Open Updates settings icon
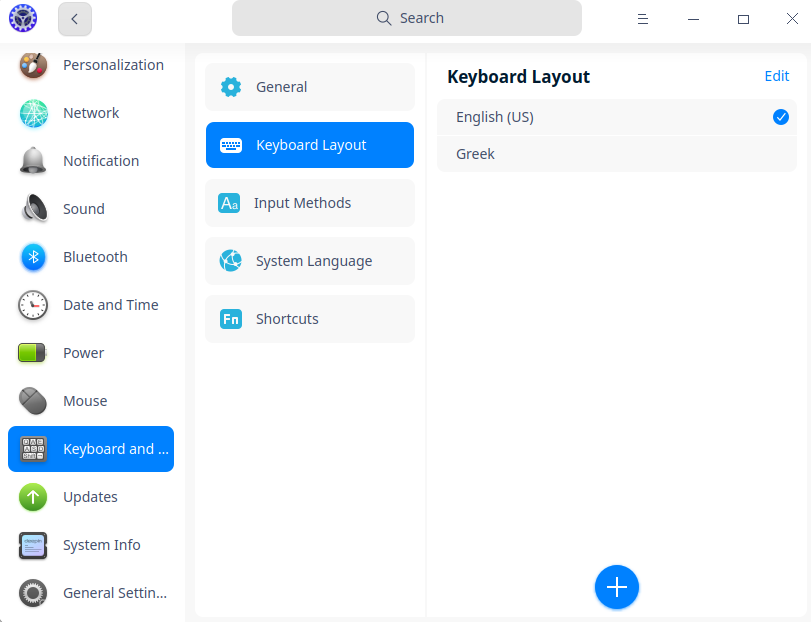Image resolution: width=811 pixels, height=622 pixels. coord(33,497)
